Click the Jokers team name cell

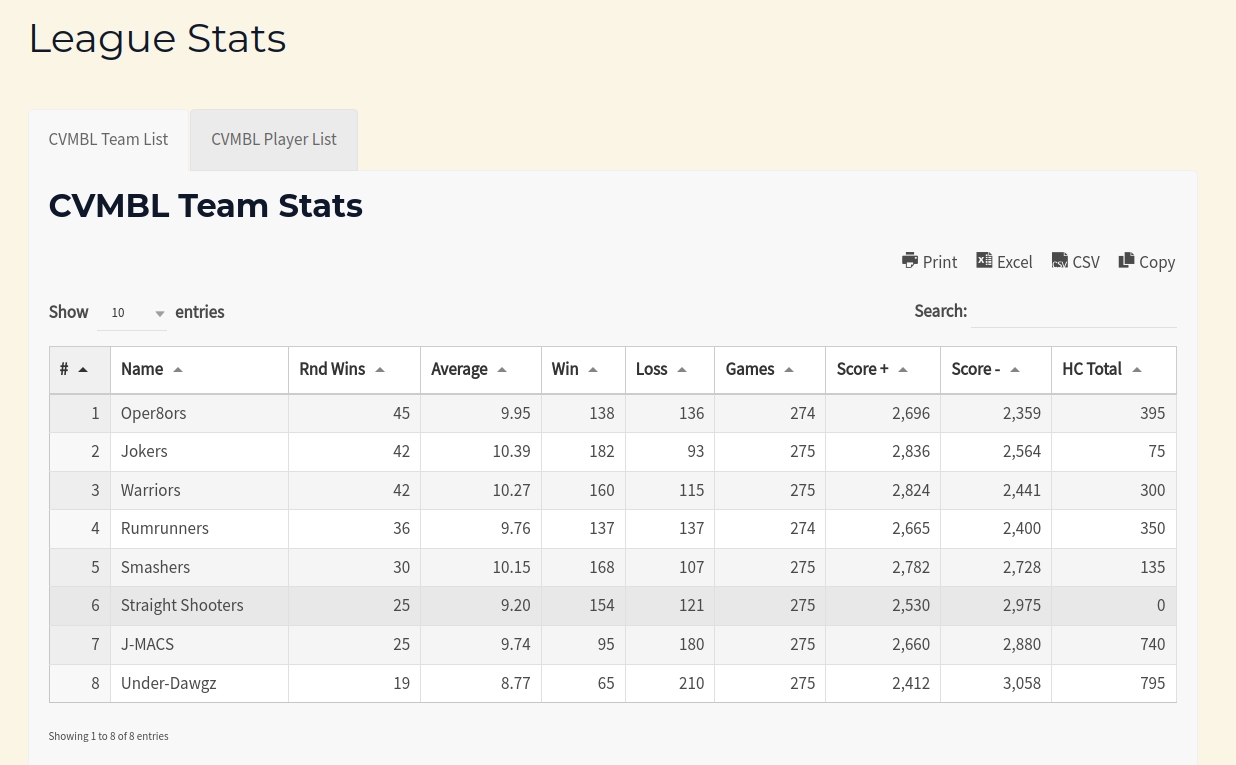coord(144,452)
